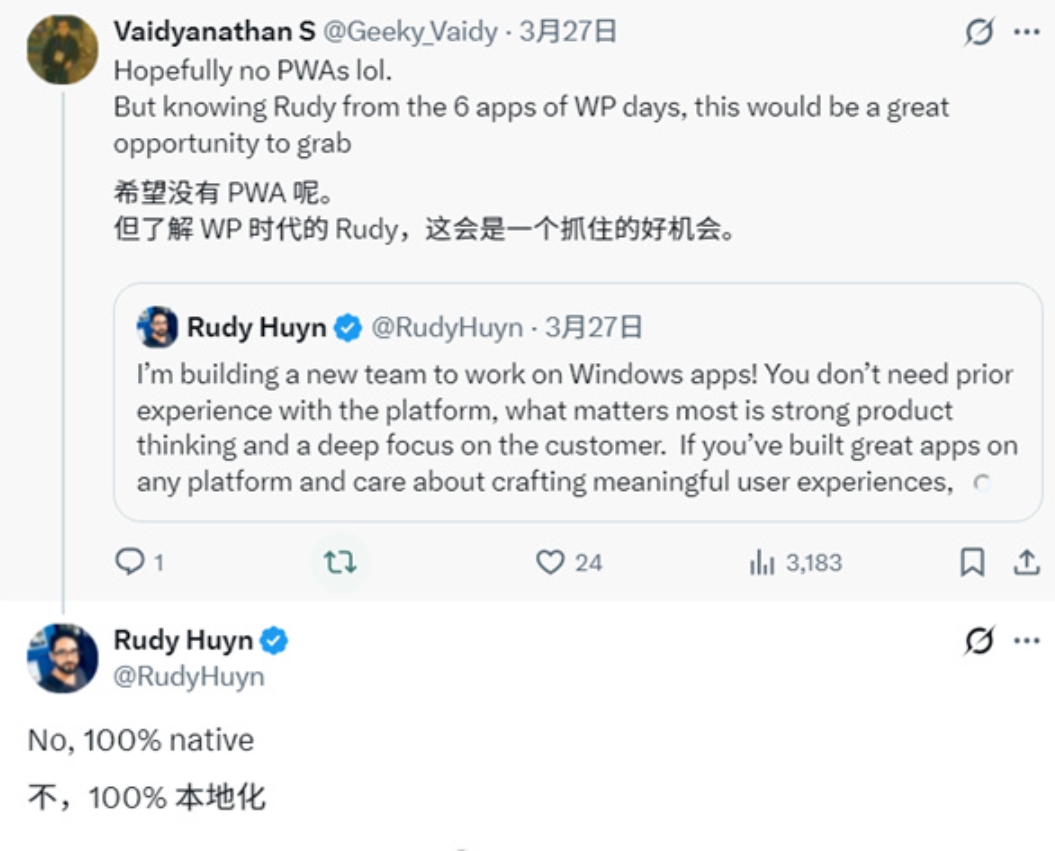Click Rudy Huyn's small avatar in quoted tweet
Screen dimensions: 1055x851
158,327
